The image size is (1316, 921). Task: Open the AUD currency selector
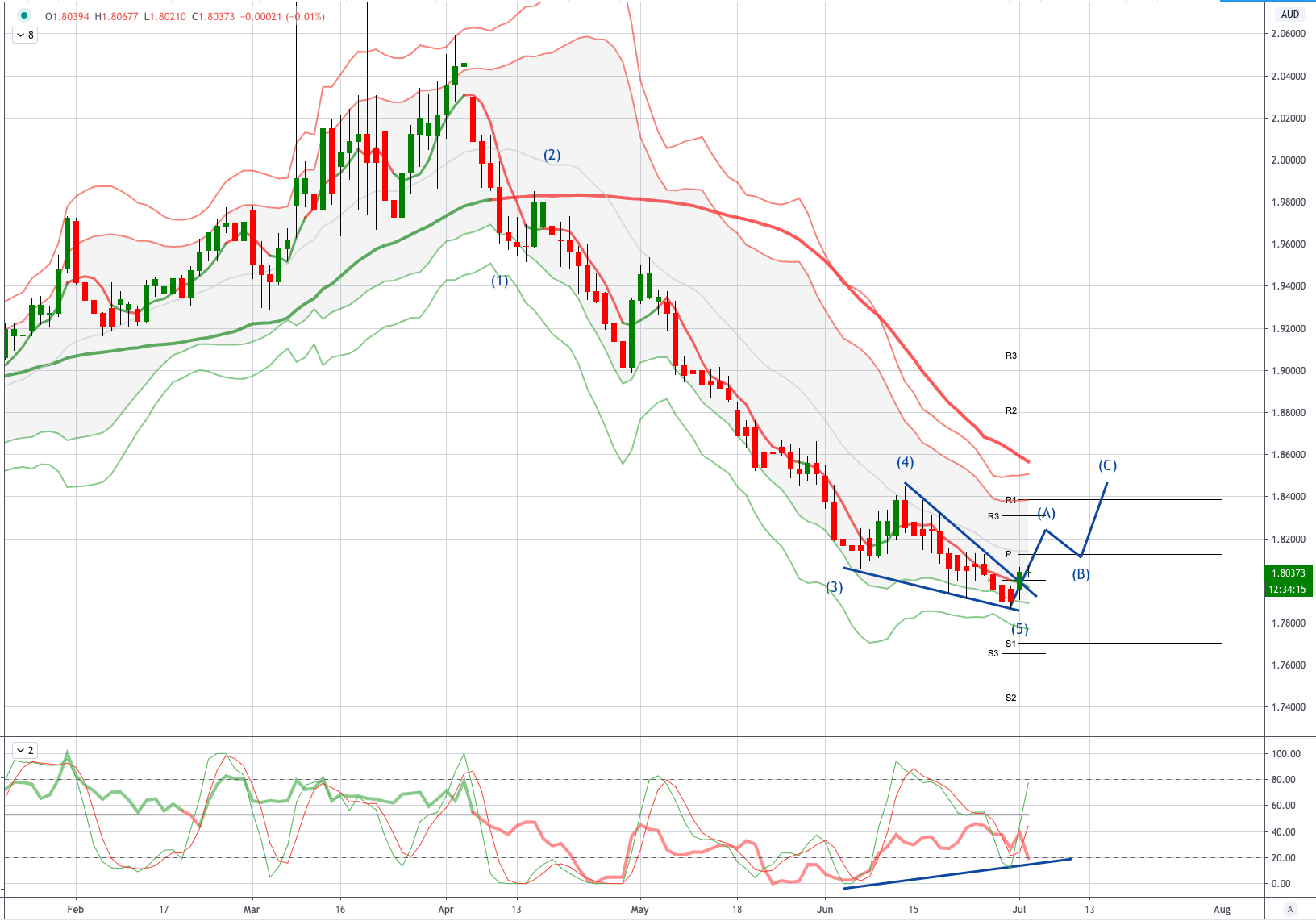[1290, 15]
